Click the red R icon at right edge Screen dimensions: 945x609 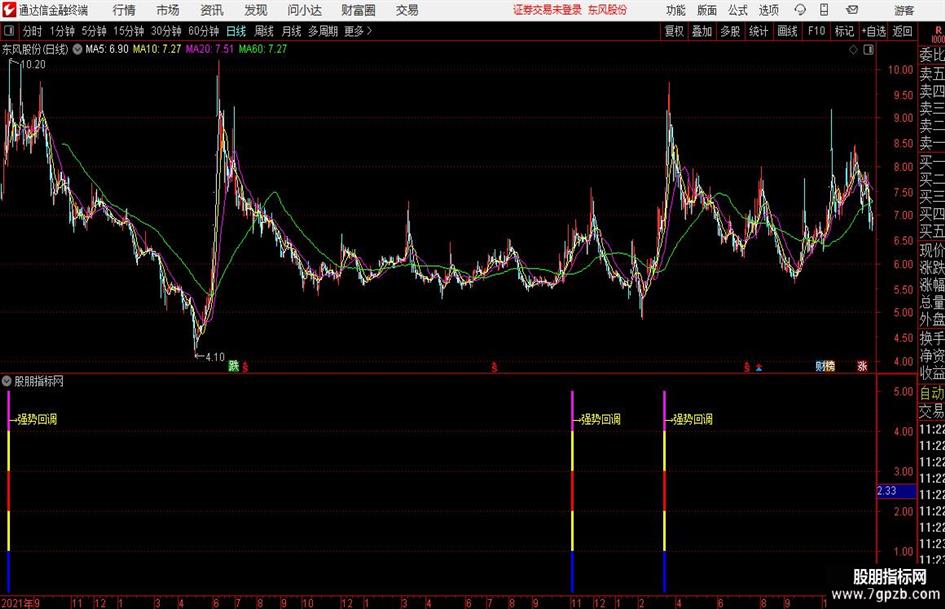coord(938,30)
